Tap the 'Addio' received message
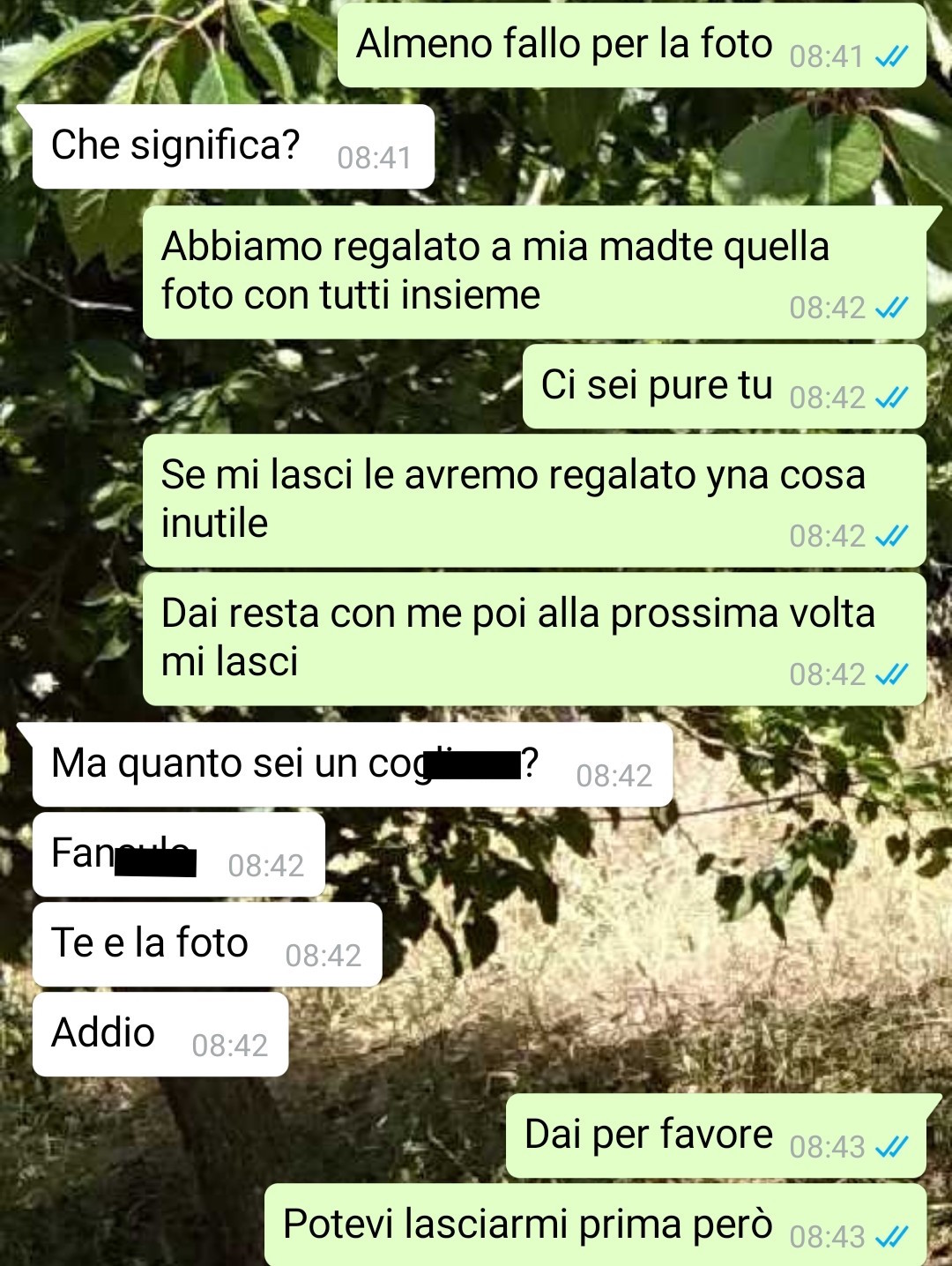This screenshot has height=1266, width=952. [x=160, y=1034]
